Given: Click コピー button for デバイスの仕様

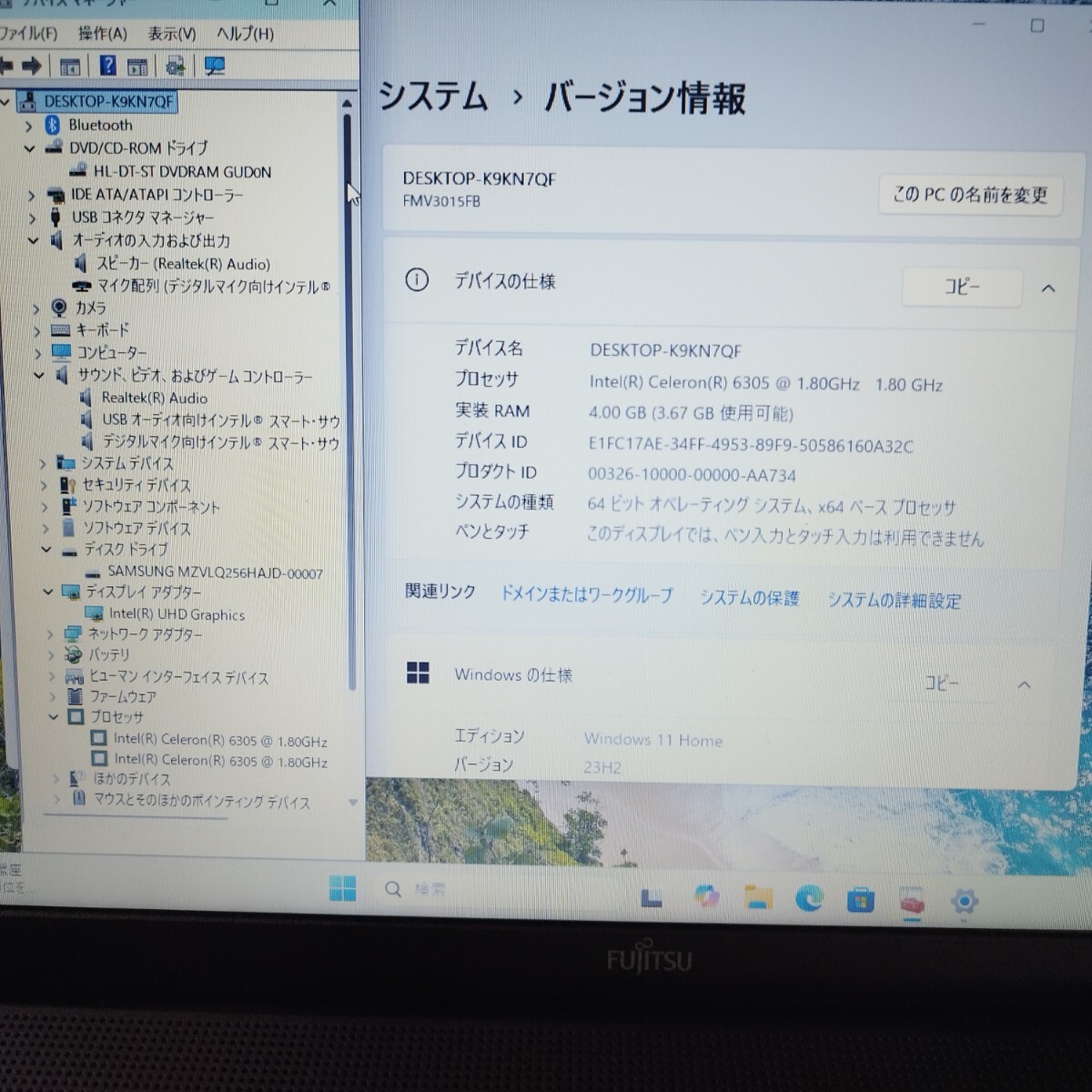Looking at the screenshot, I should 962,286.
